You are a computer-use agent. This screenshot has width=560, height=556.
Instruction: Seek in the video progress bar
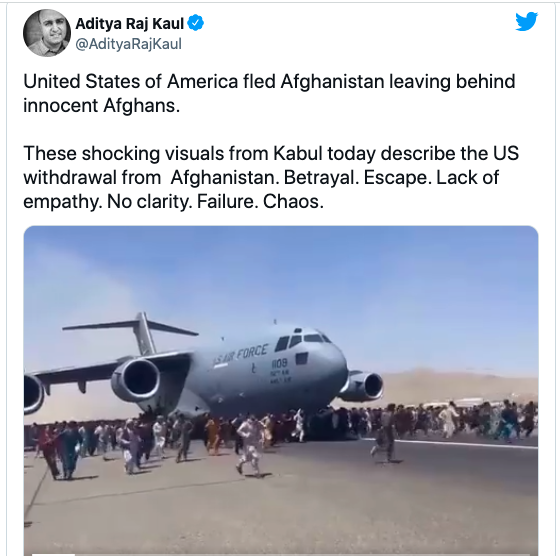pyautogui.click(x=281, y=555)
